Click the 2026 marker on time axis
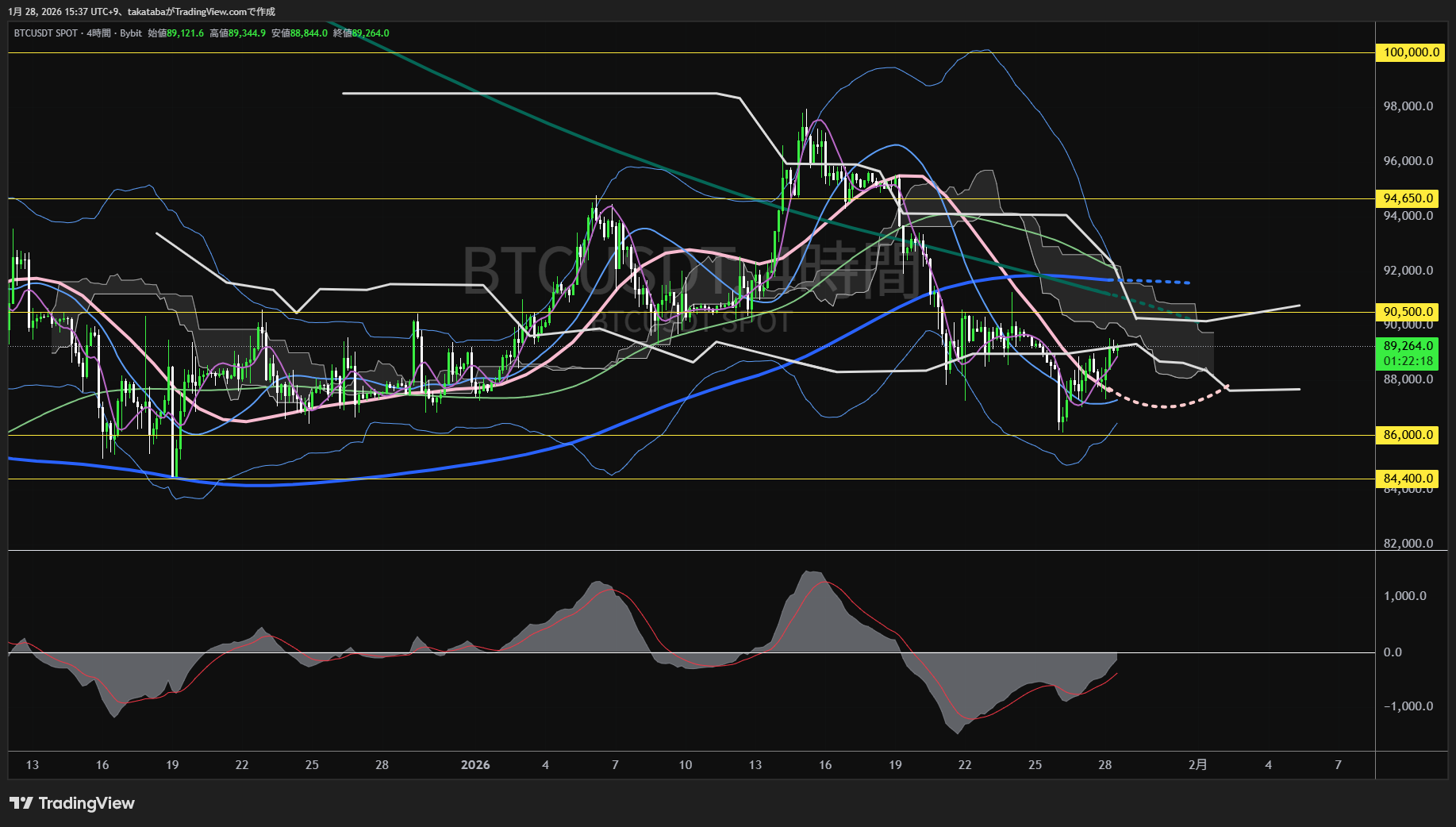This screenshot has width=1456, height=827. (x=475, y=765)
